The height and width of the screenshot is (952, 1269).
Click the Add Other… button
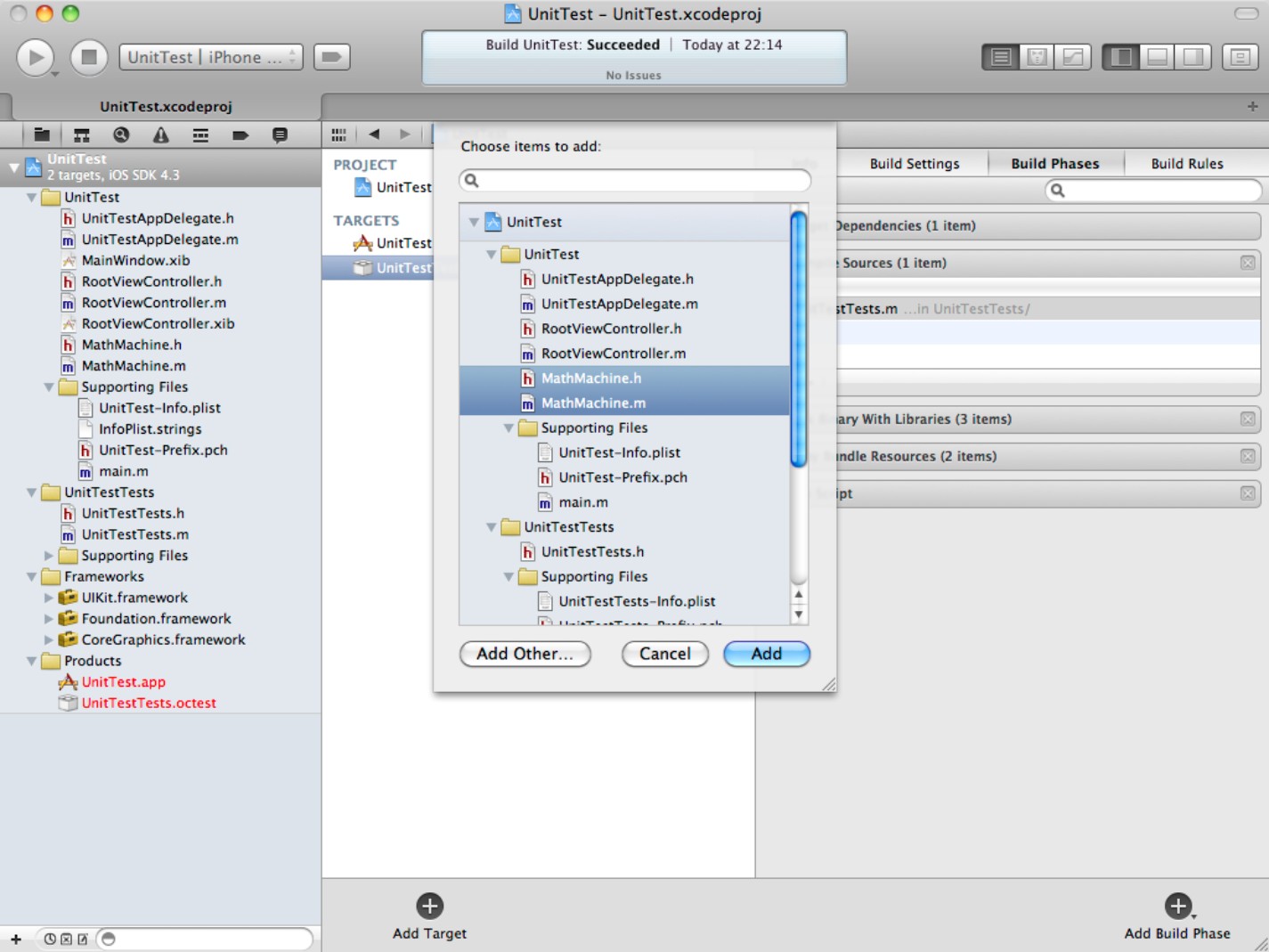click(525, 654)
